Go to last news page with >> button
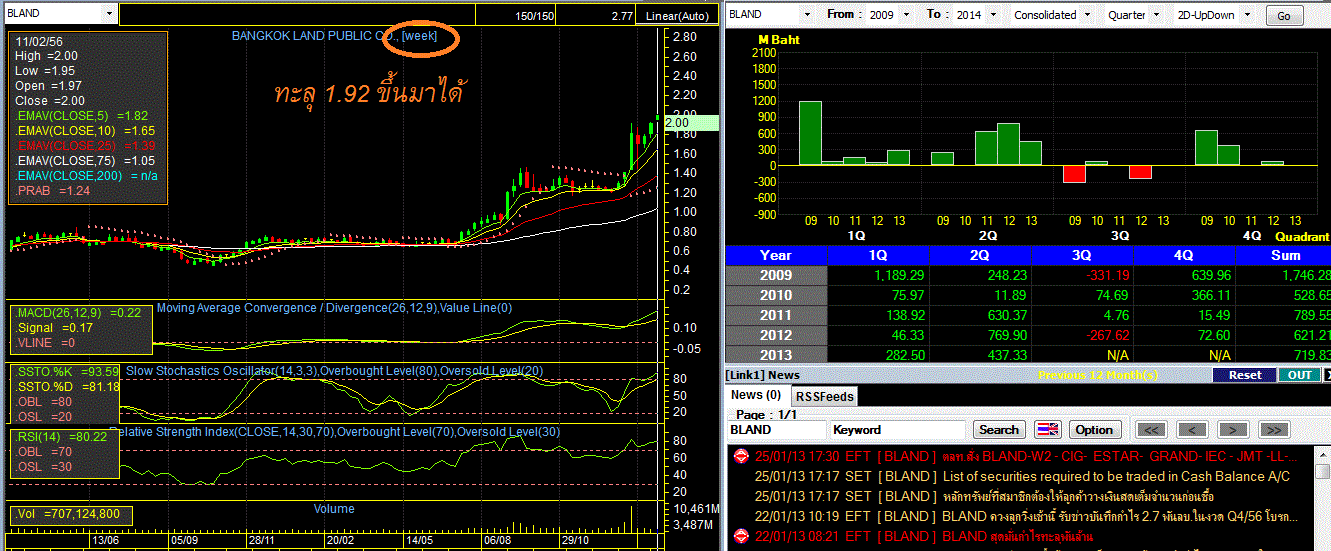This screenshot has width=1331, height=551. (x=1273, y=430)
